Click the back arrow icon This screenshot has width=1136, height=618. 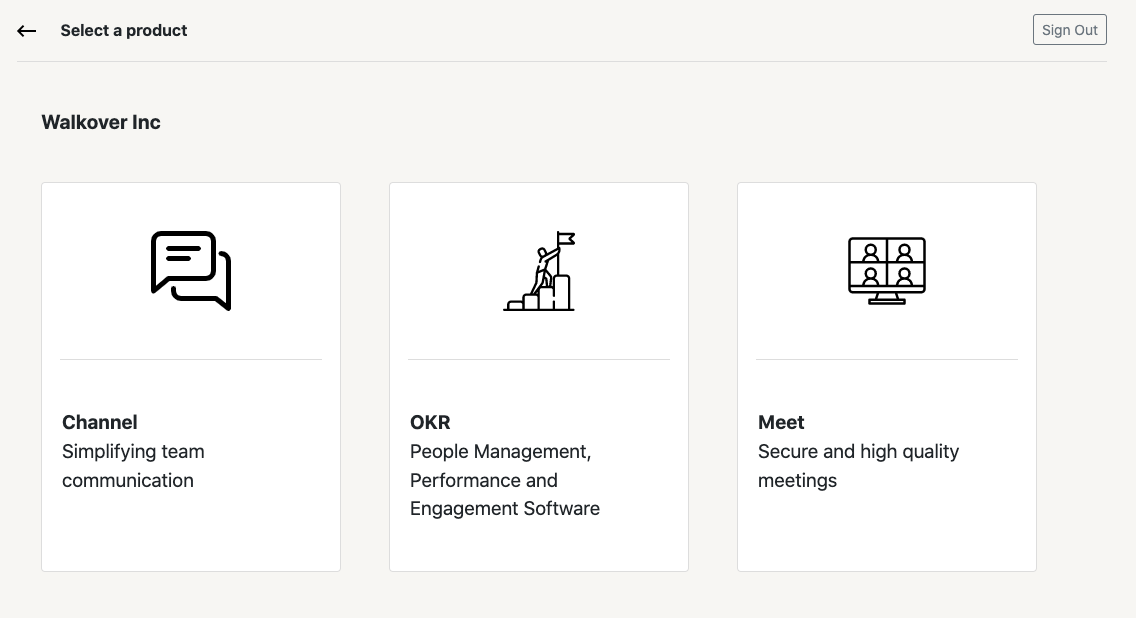(x=27, y=30)
